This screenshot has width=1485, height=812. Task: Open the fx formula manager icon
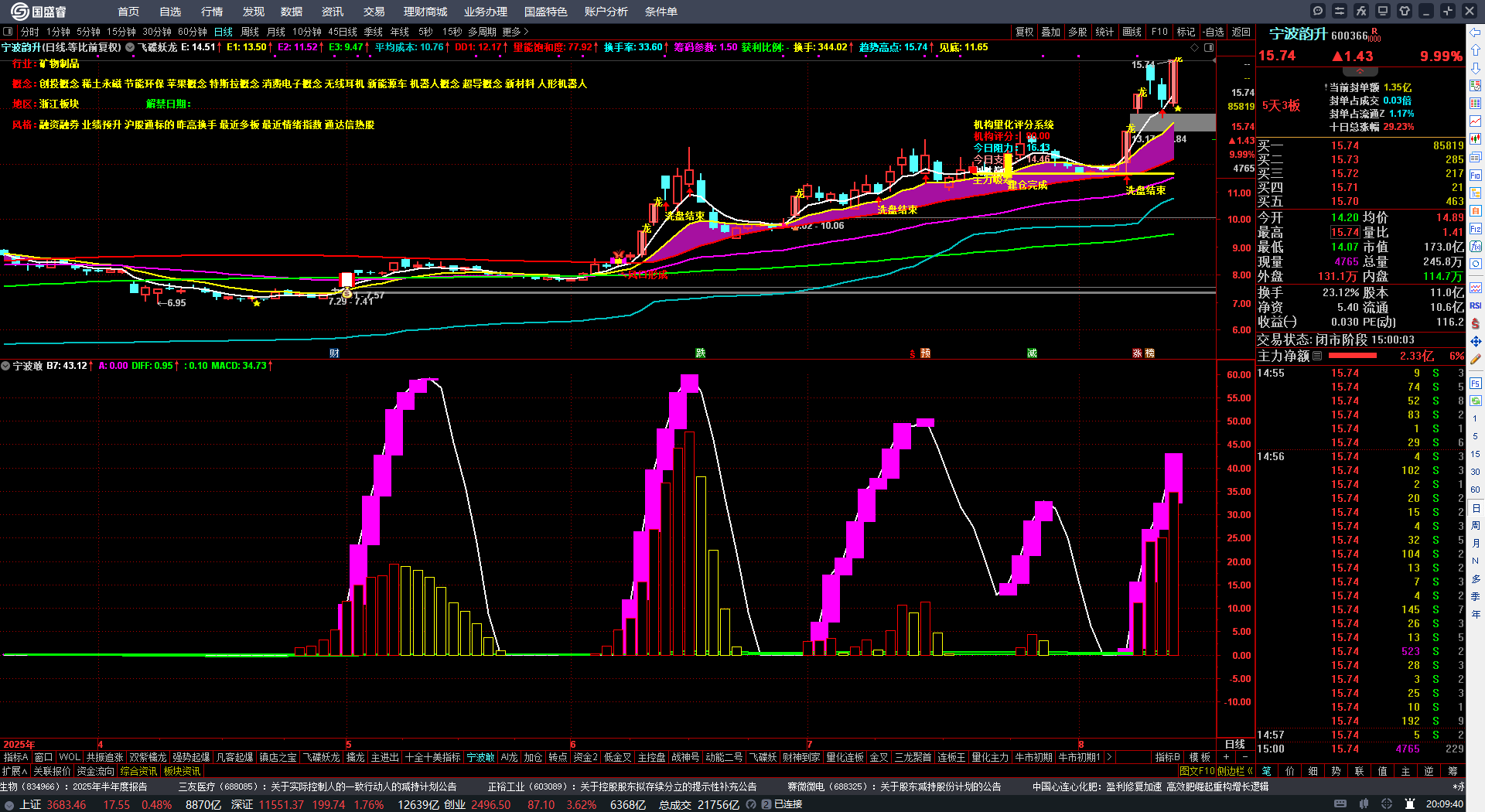coord(1361,11)
